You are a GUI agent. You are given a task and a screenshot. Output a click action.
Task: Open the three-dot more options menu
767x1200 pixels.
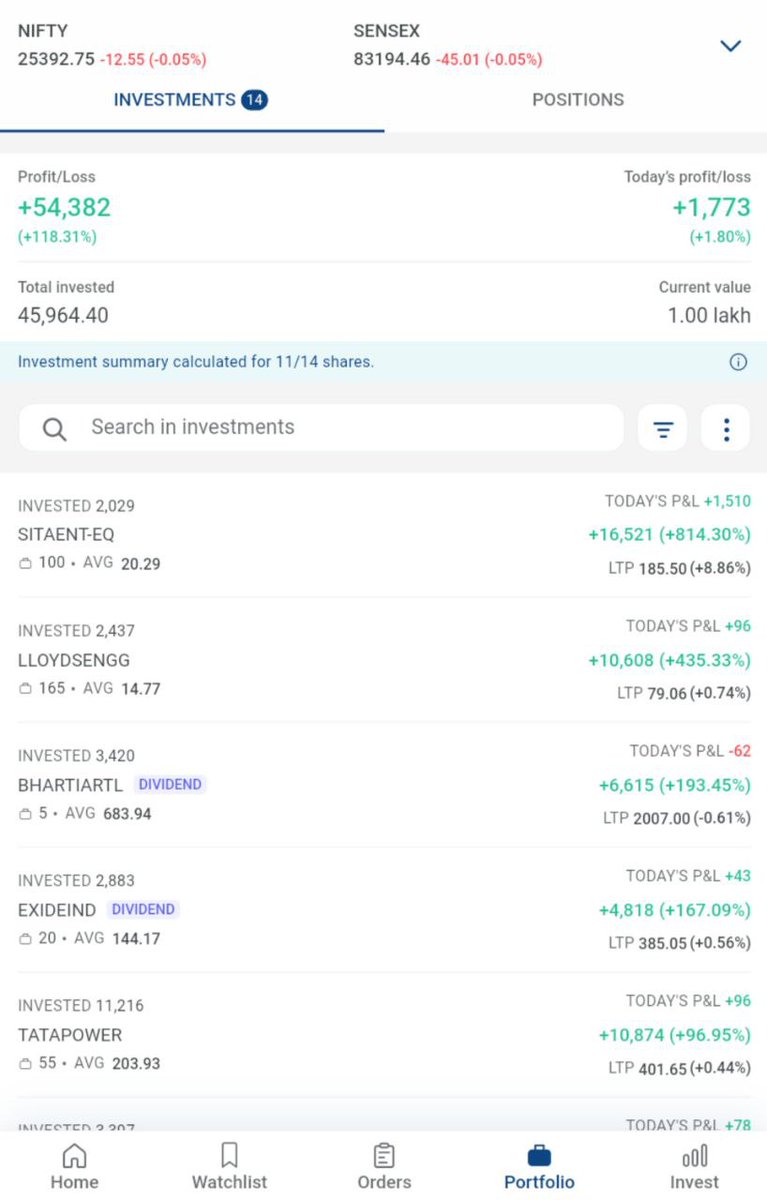pyautogui.click(x=726, y=430)
